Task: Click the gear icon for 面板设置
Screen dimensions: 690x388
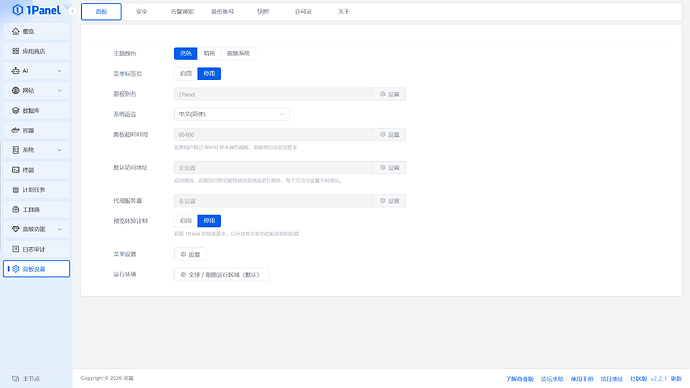Action: [16, 269]
